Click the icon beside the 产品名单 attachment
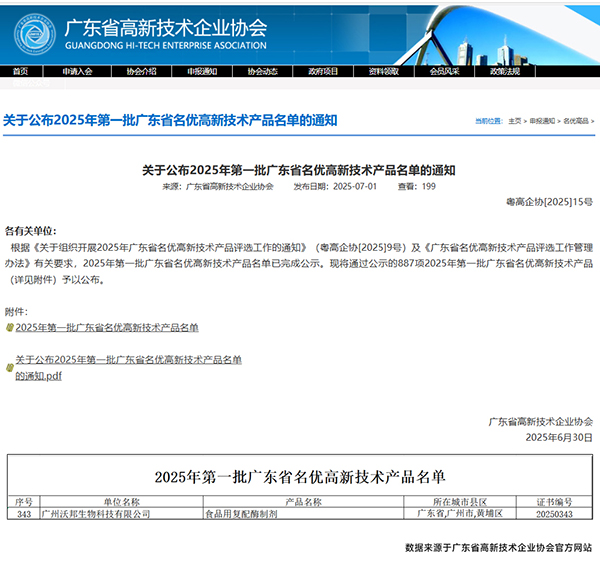Image resolution: width=600 pixels, height=571 pixels. pyautogui.click(x=10, y=328)
